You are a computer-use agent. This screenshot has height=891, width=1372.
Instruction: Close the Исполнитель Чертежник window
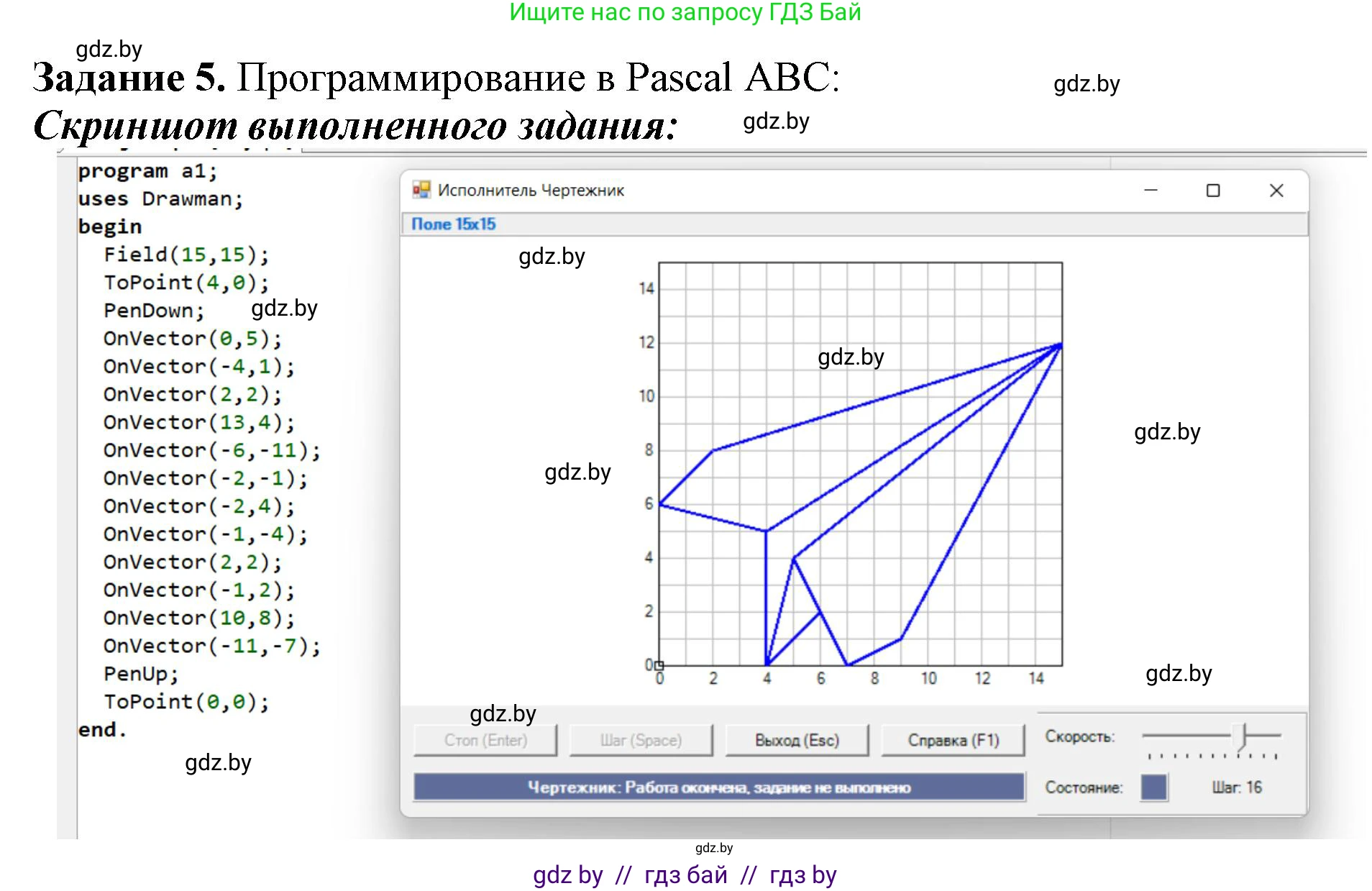[x=1276, y=190]
